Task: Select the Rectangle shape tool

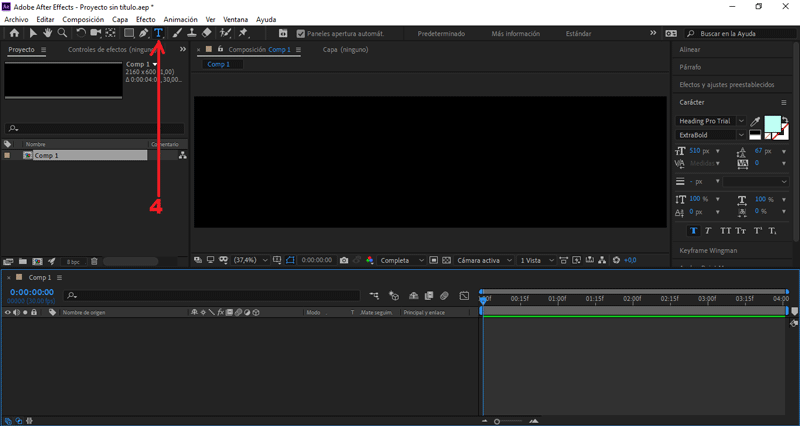Action: [129, 33]
